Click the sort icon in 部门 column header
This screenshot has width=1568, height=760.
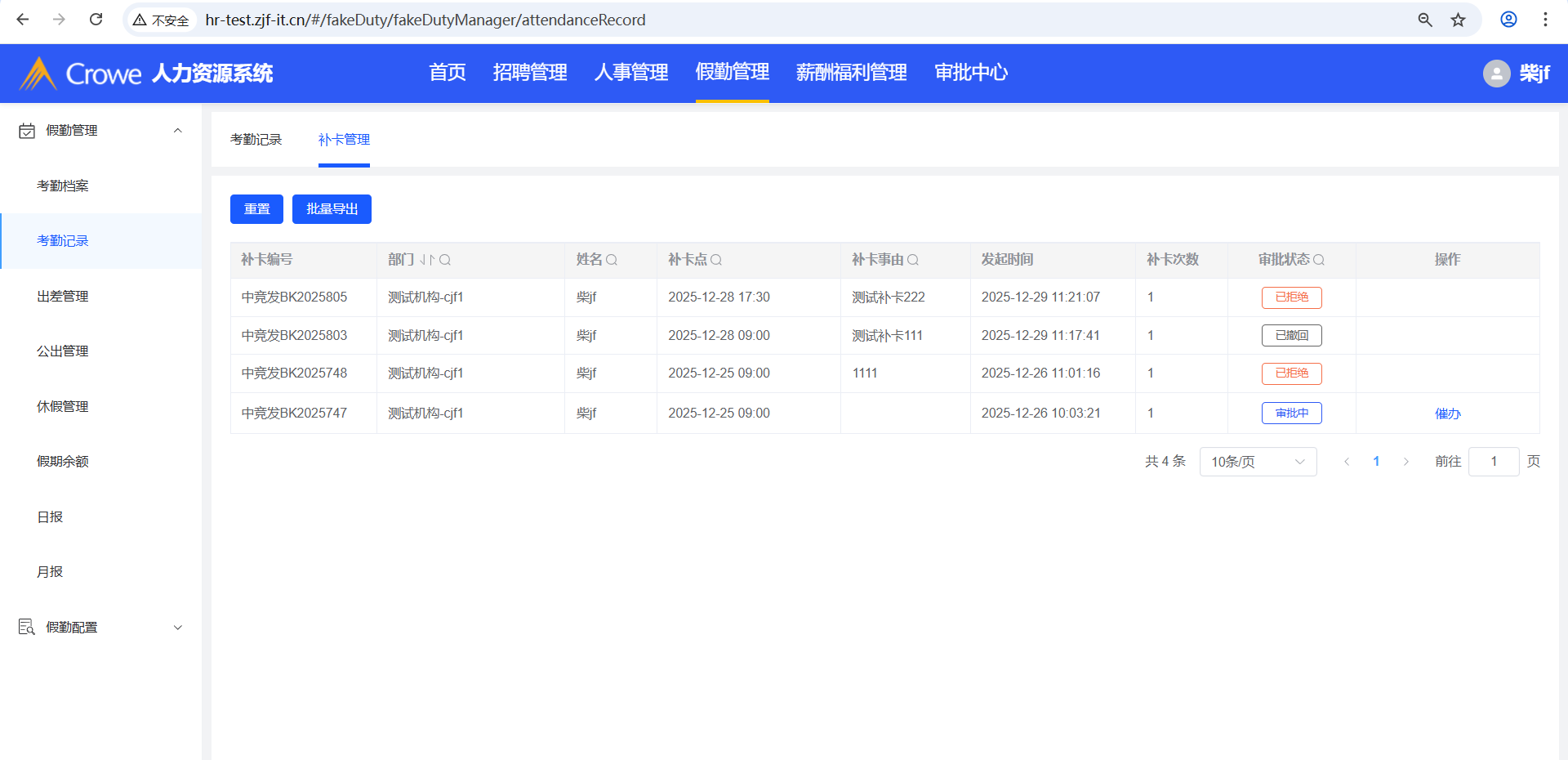pos(427,260)
